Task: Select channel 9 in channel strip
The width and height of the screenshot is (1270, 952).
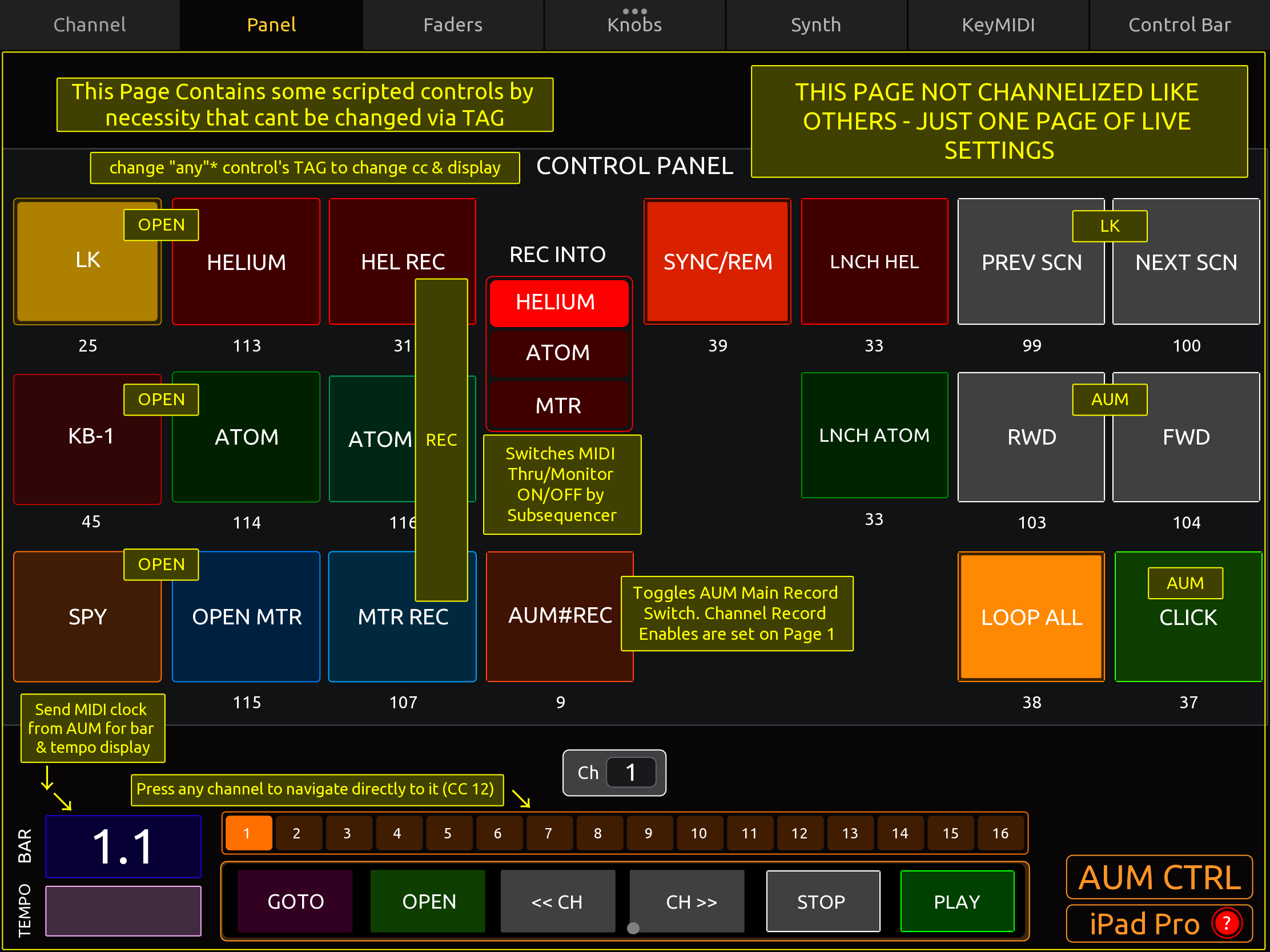Action: coord(649,833)
